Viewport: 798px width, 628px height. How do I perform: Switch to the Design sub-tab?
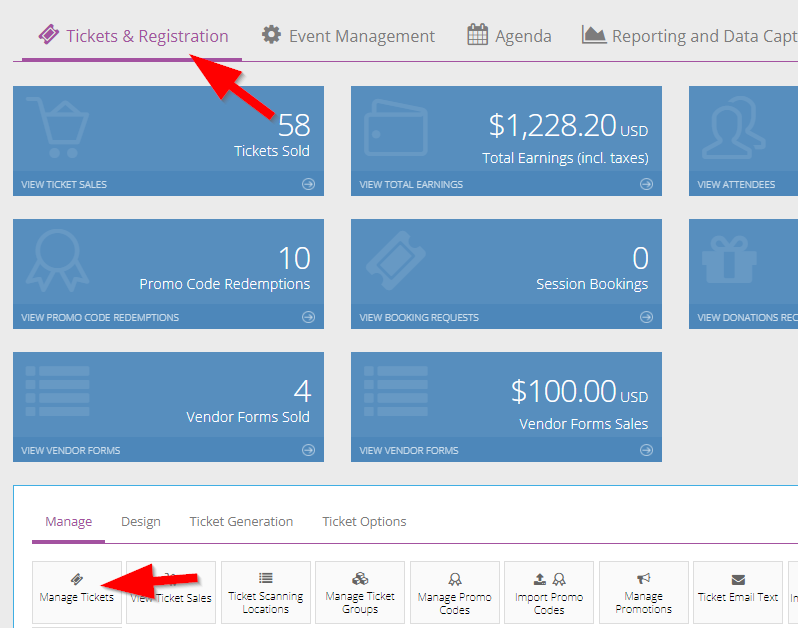click(141, 522)
